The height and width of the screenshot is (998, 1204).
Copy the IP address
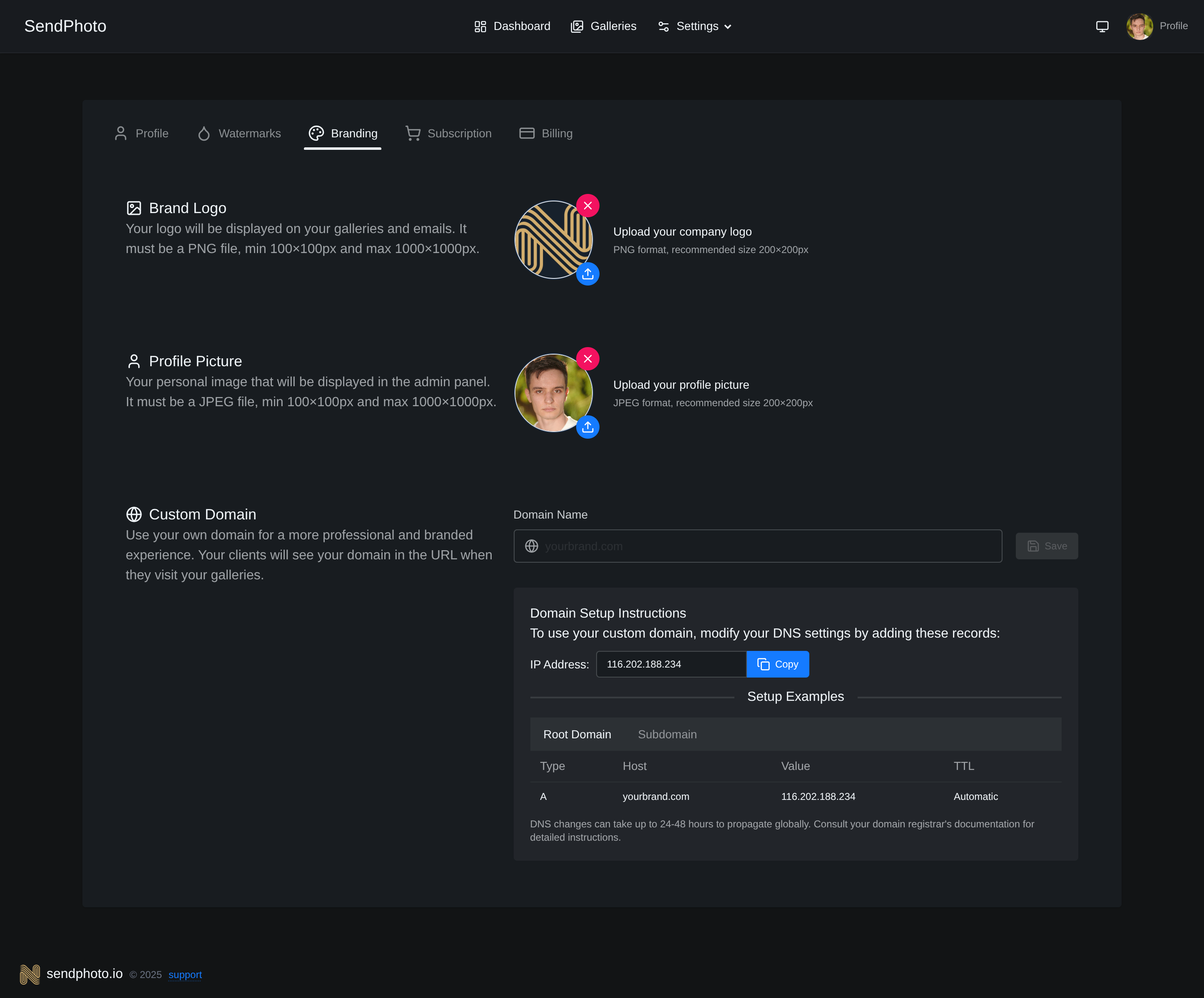point(777,664)
